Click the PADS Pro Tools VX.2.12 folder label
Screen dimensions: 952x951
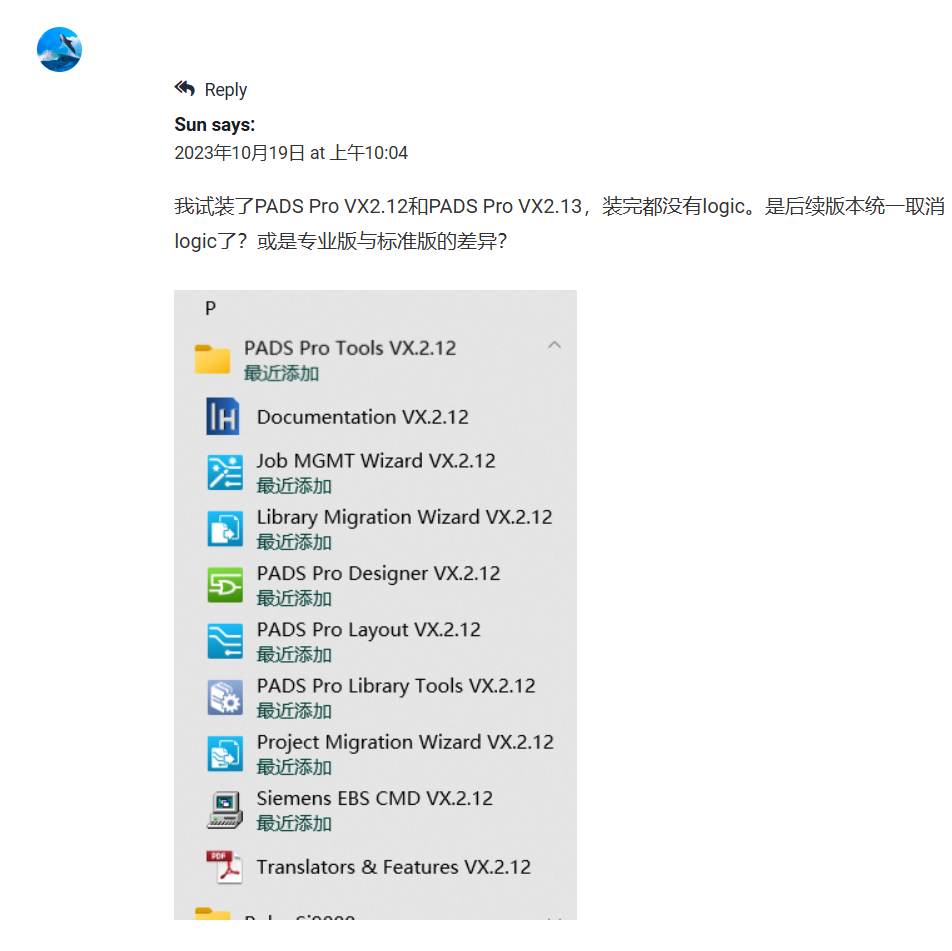click(350, 348)
